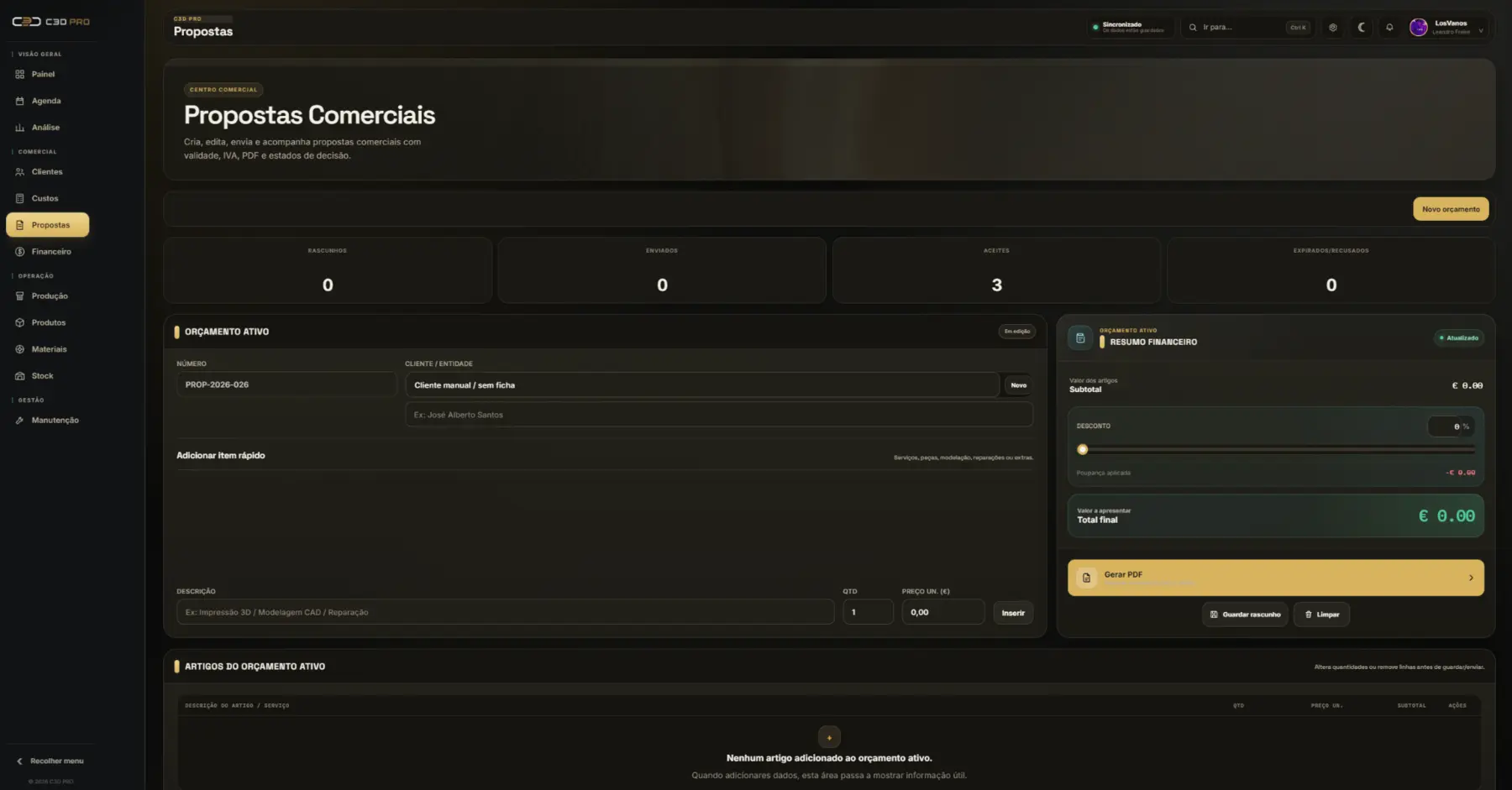1512x790 pixels.
Task: Click the settings gear icon in header
Action: [1333, 28]
